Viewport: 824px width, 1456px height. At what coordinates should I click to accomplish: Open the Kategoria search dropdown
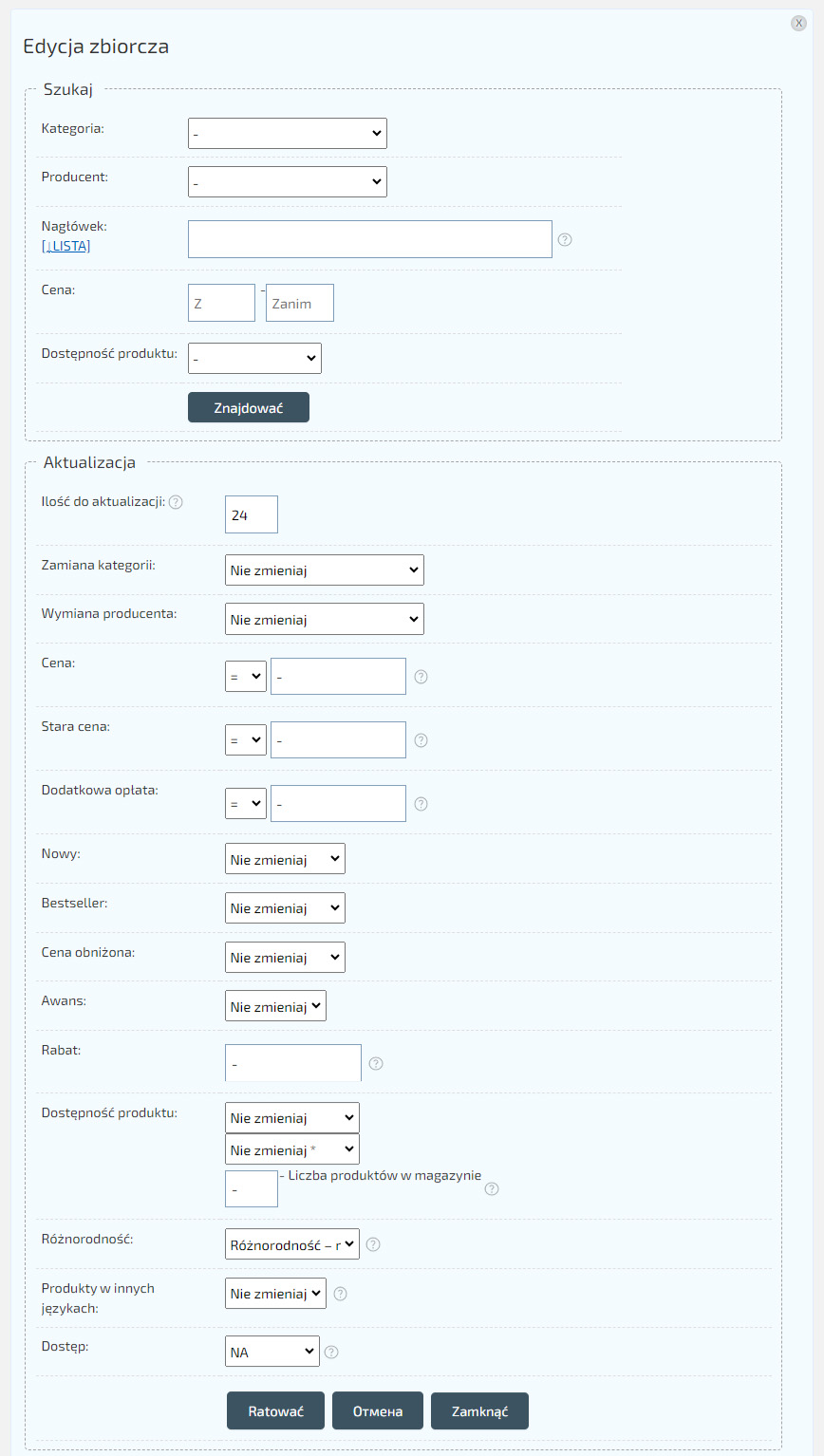287,134
